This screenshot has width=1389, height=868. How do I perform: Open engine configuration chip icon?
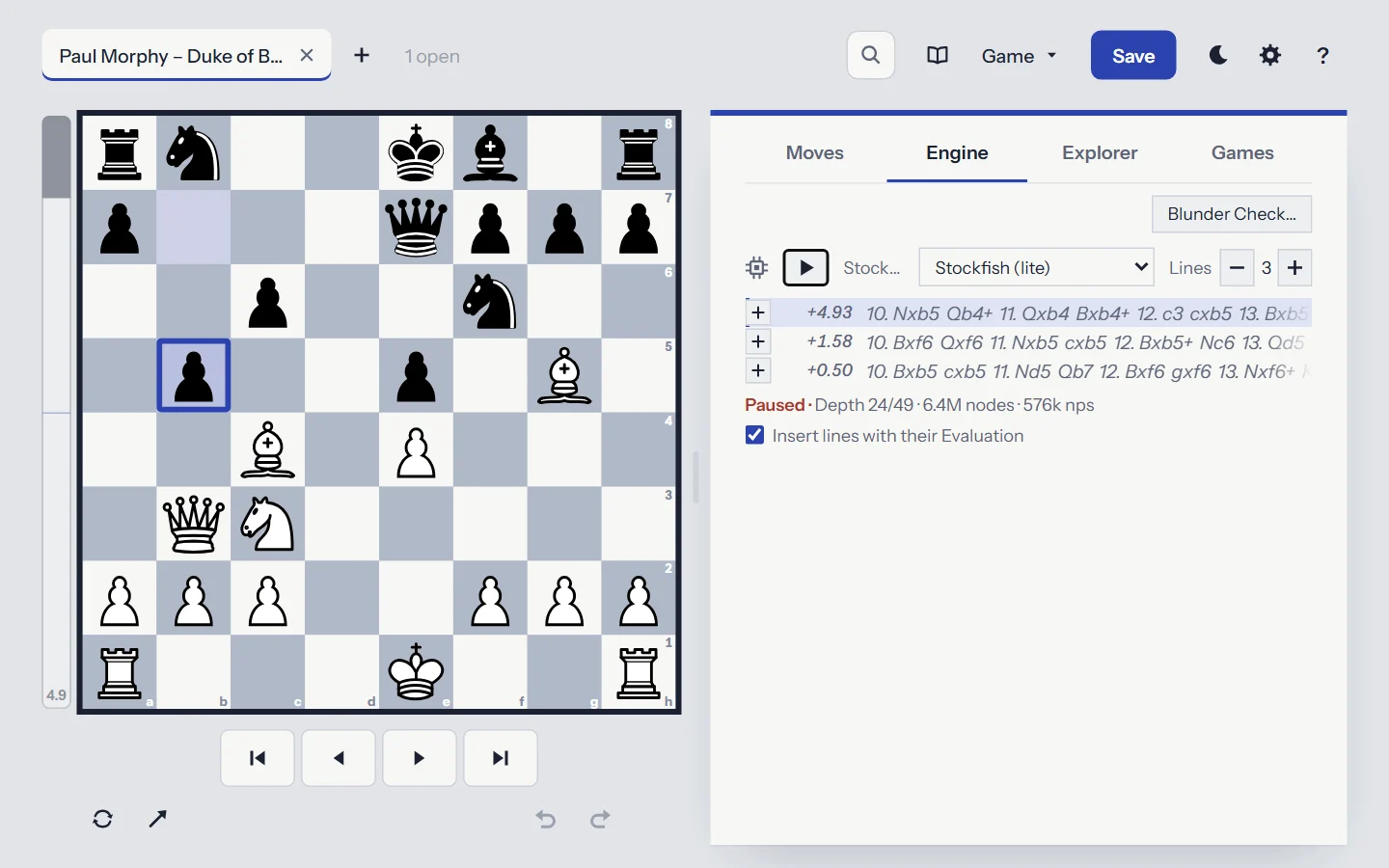[x=757, y=268]
